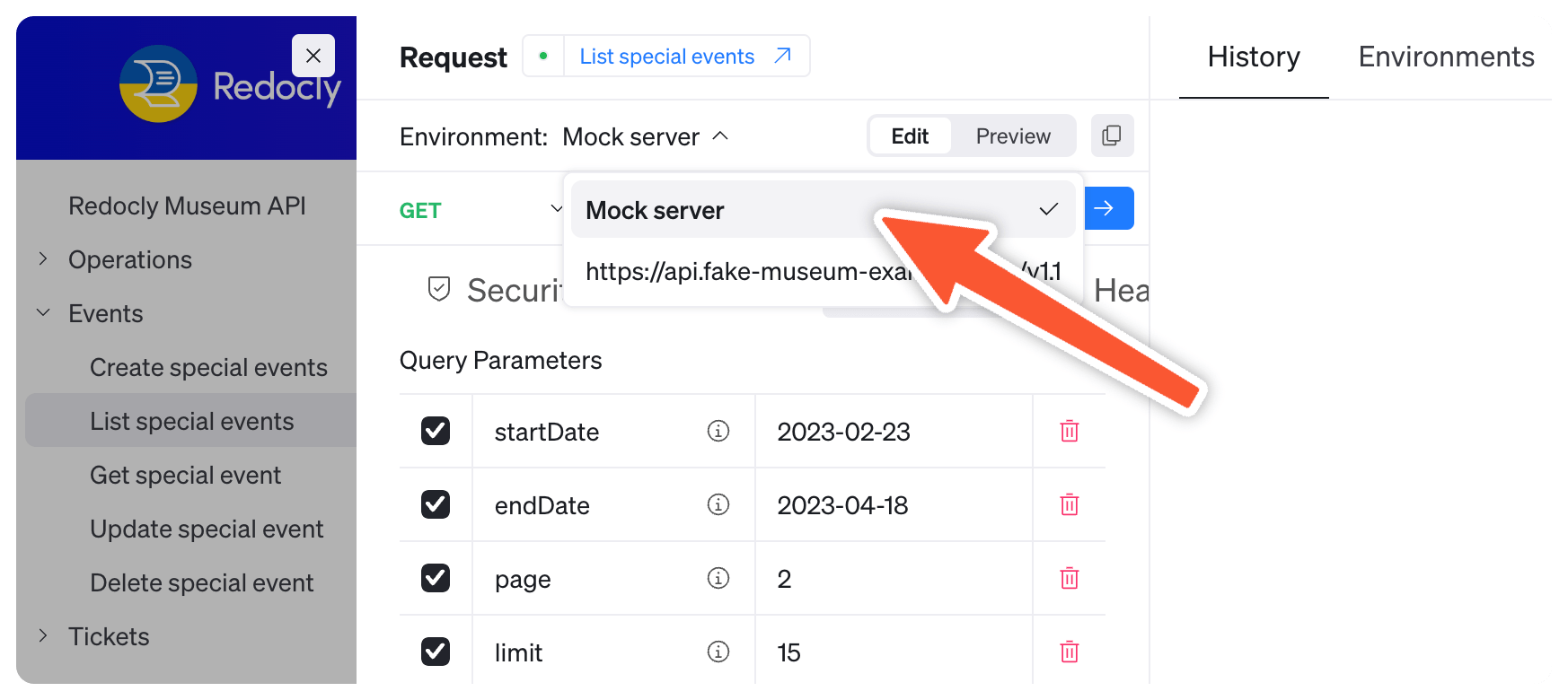Switch to Preview mode
The height and width of the screenshot is (700, 1568).
(x=1013, y=136)
